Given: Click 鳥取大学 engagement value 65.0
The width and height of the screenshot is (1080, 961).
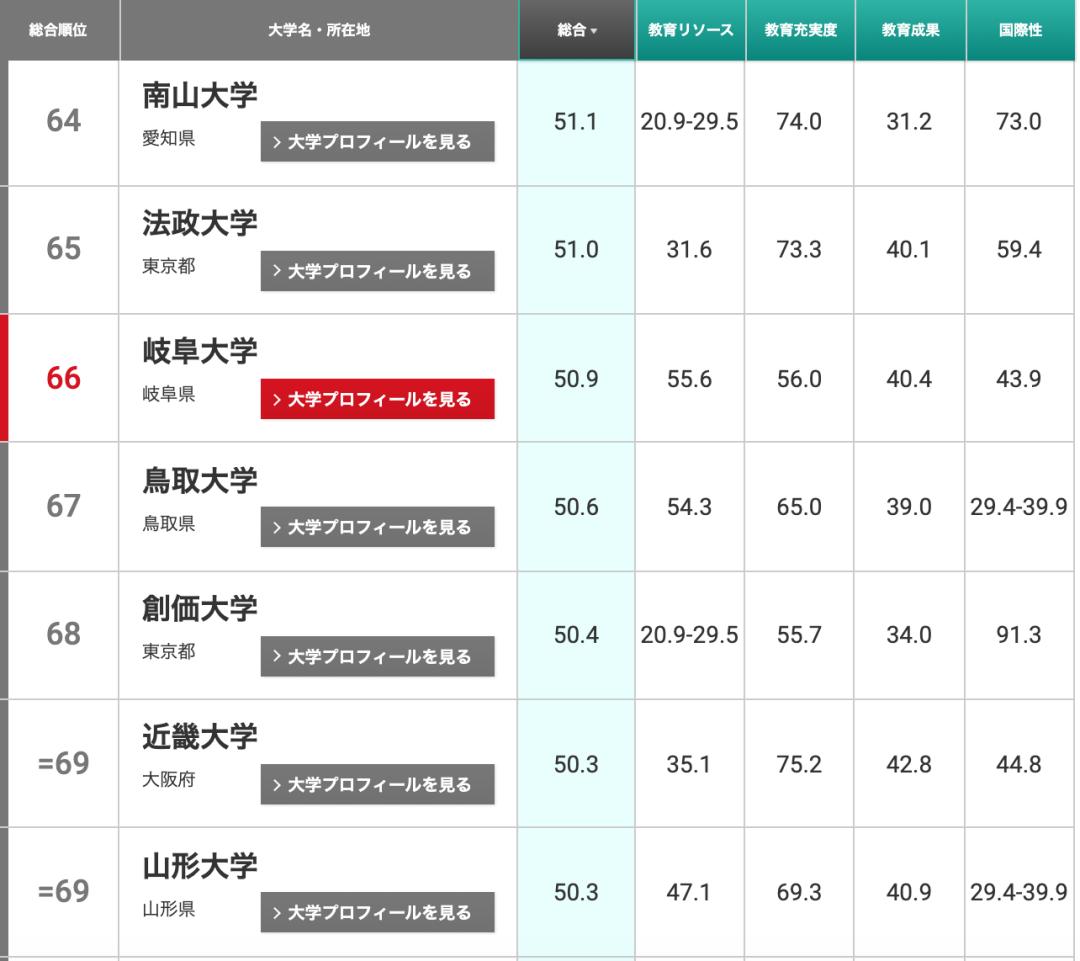Looking at the screenshot, I should (799, 507).
